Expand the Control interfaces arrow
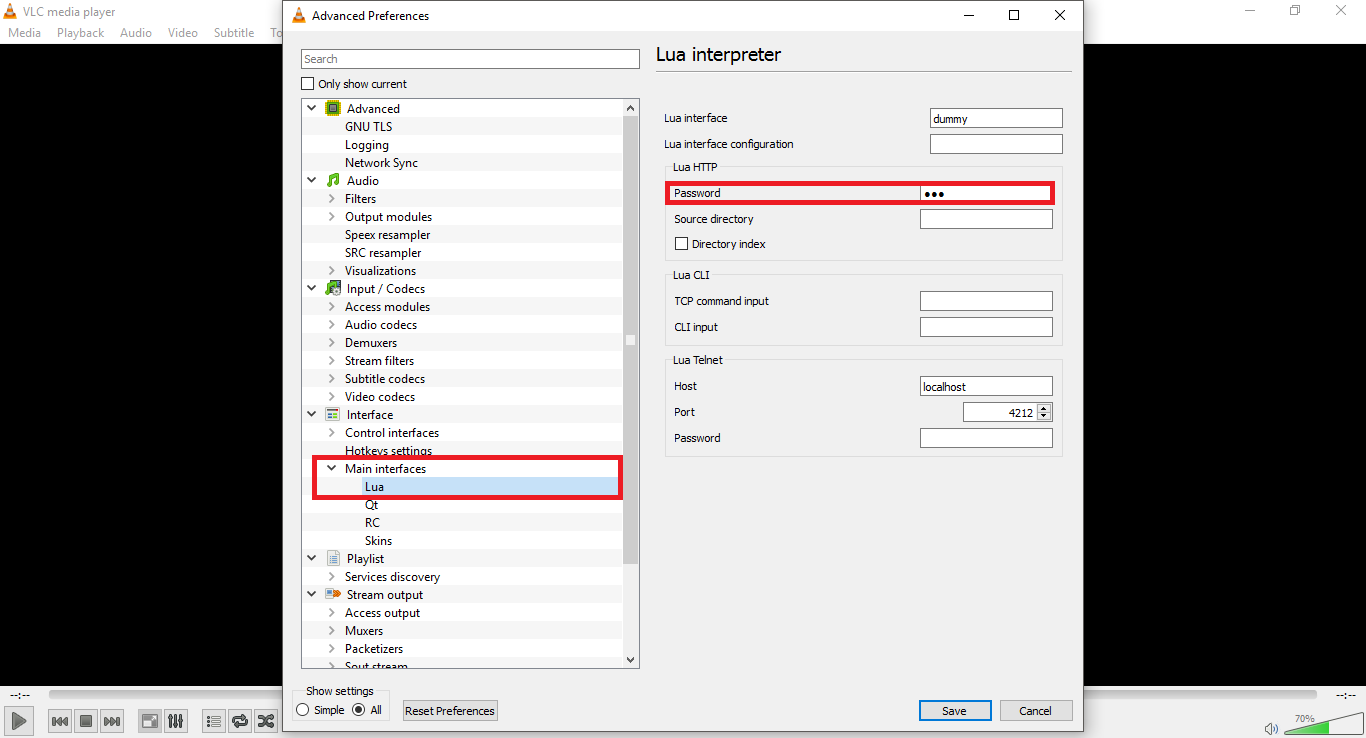The width and height of the screenshot is (1366, 738). coord(332,432)
